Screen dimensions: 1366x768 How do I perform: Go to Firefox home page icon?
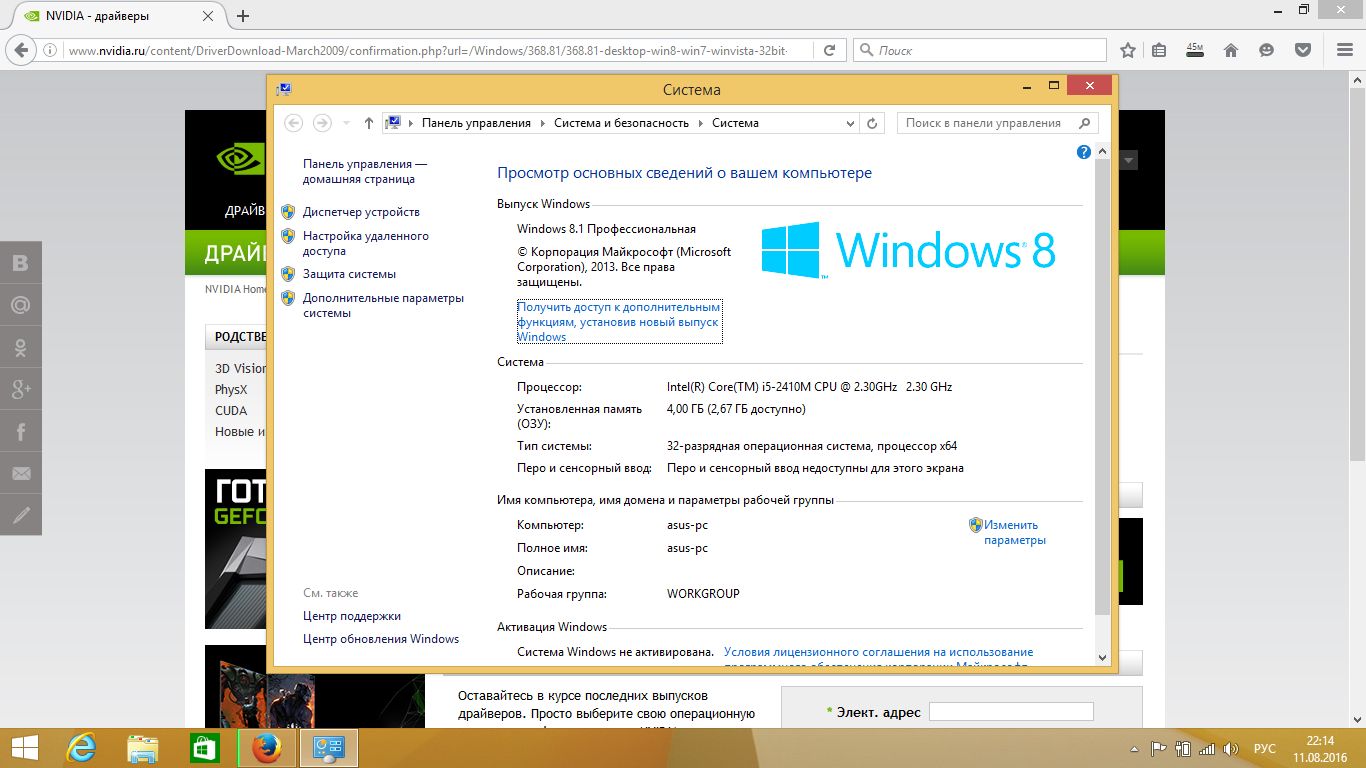[1231, 50]
